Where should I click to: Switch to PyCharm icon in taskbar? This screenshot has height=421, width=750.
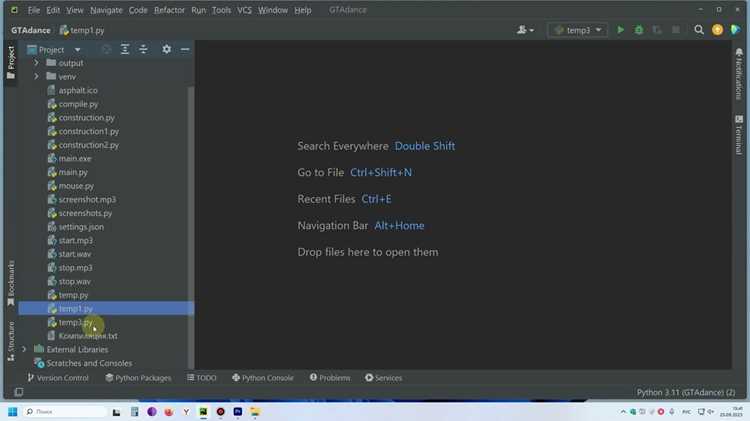coord(203,411)
